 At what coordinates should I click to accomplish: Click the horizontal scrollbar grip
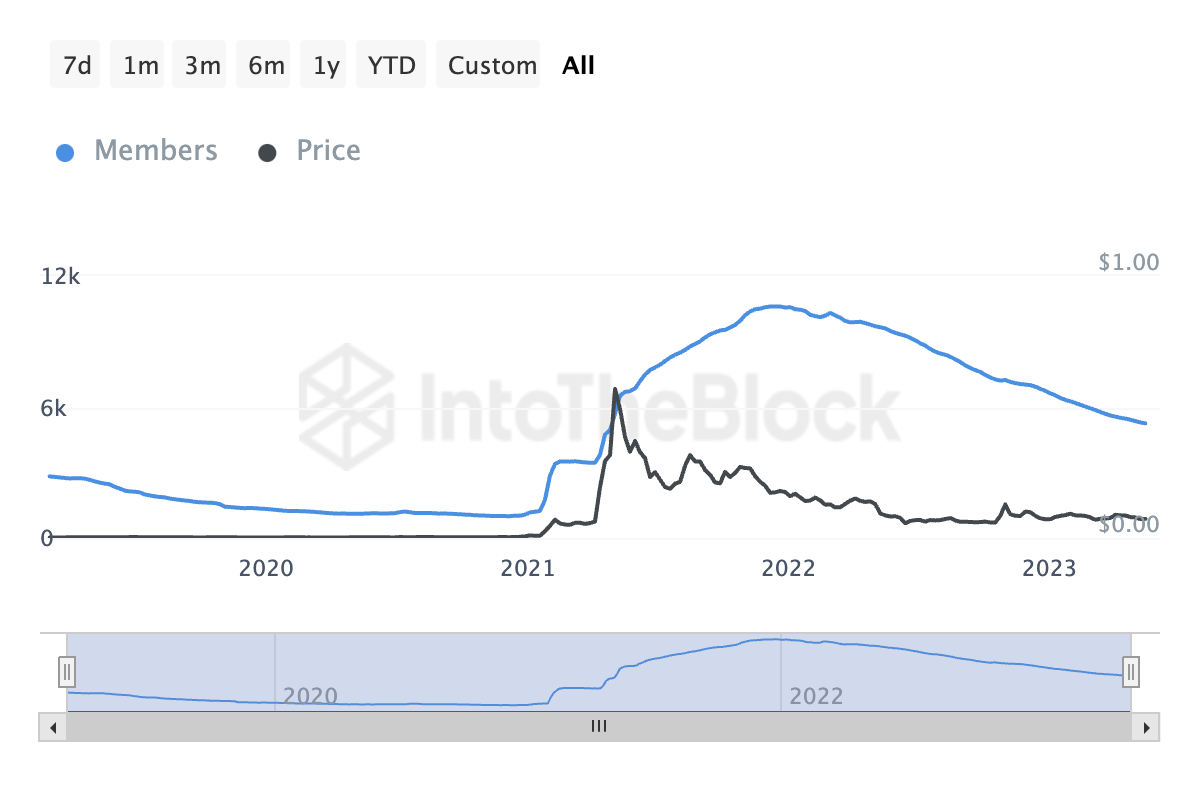pyautogui.click(x=599, y=727)
